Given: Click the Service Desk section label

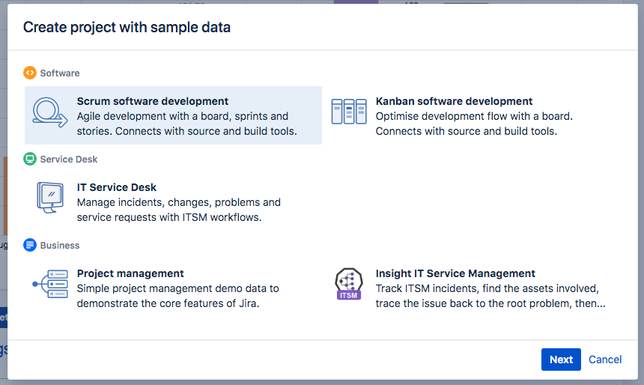Looking at the screenshot, I should tap(69, 159).
